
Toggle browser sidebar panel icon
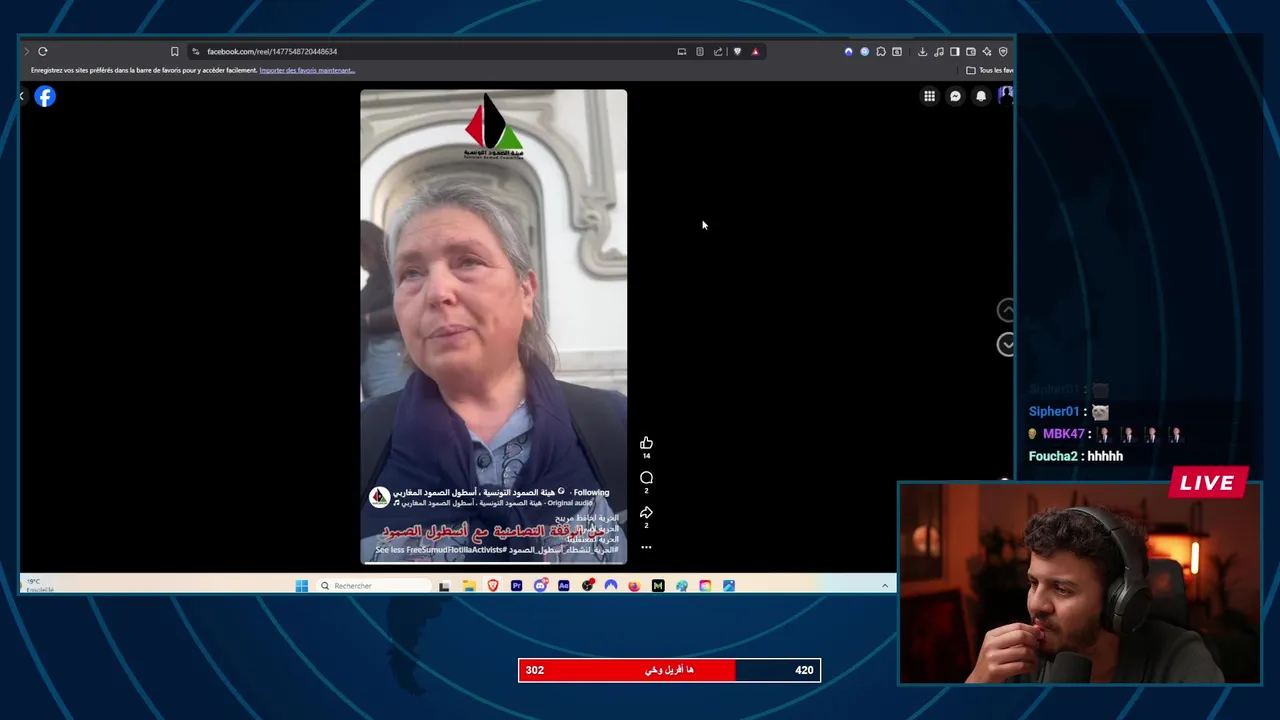pyautogui.click(x=955, y=51)
